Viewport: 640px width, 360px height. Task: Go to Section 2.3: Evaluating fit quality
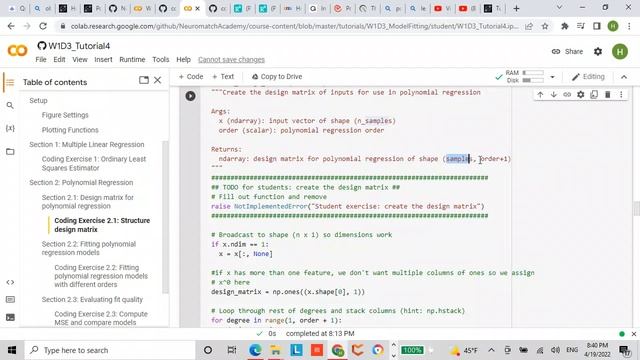(92, 299)
